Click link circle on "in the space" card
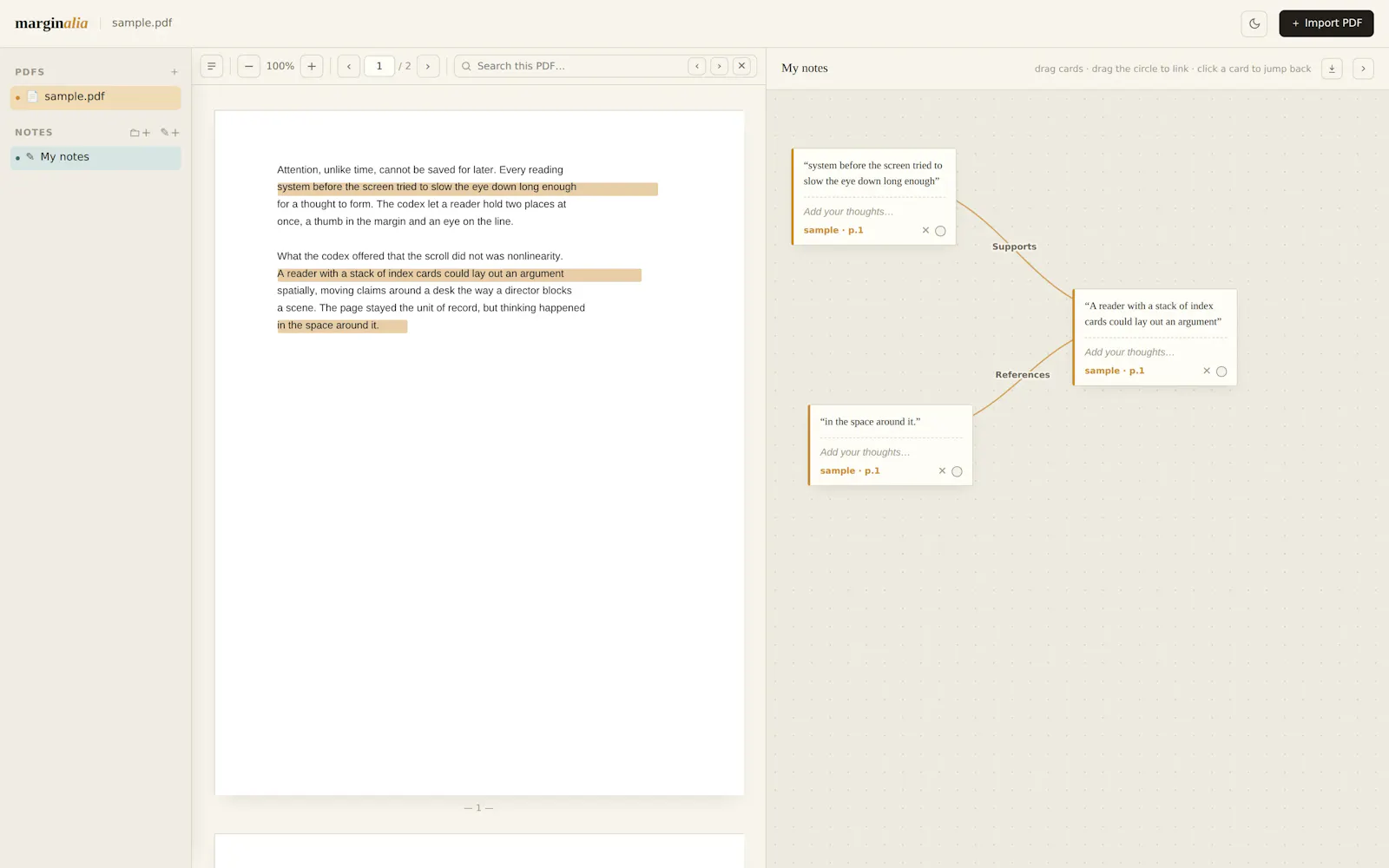Screen dimensions: 1389x868 (957, 471)
